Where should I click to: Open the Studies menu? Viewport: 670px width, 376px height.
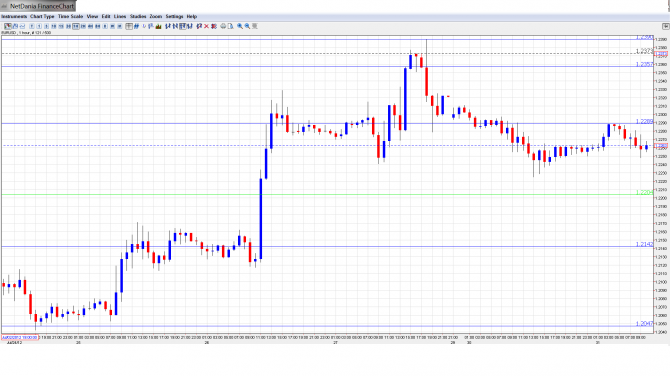point(138,16)
